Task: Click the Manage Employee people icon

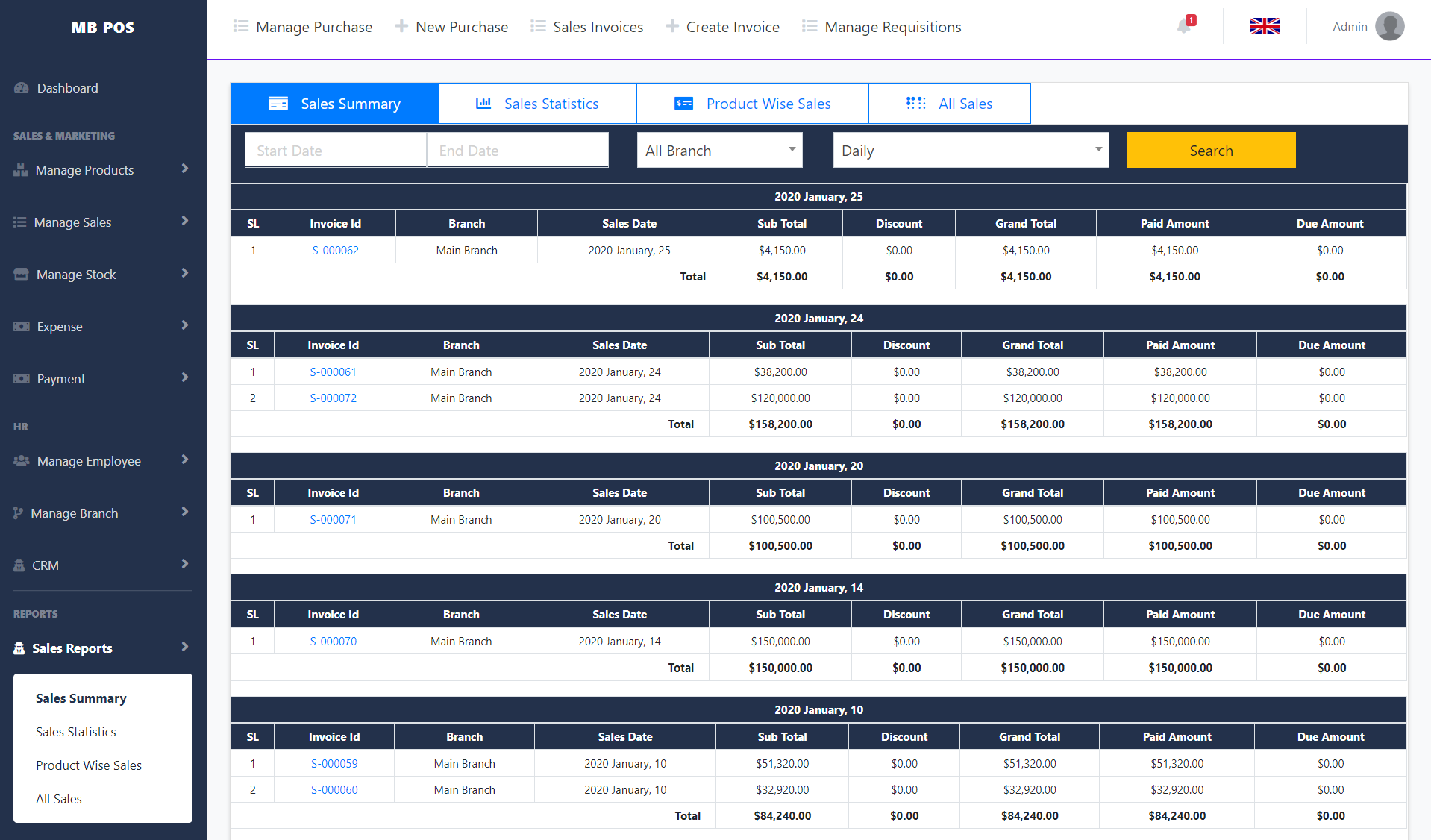Action: click(x=22, y=461)
